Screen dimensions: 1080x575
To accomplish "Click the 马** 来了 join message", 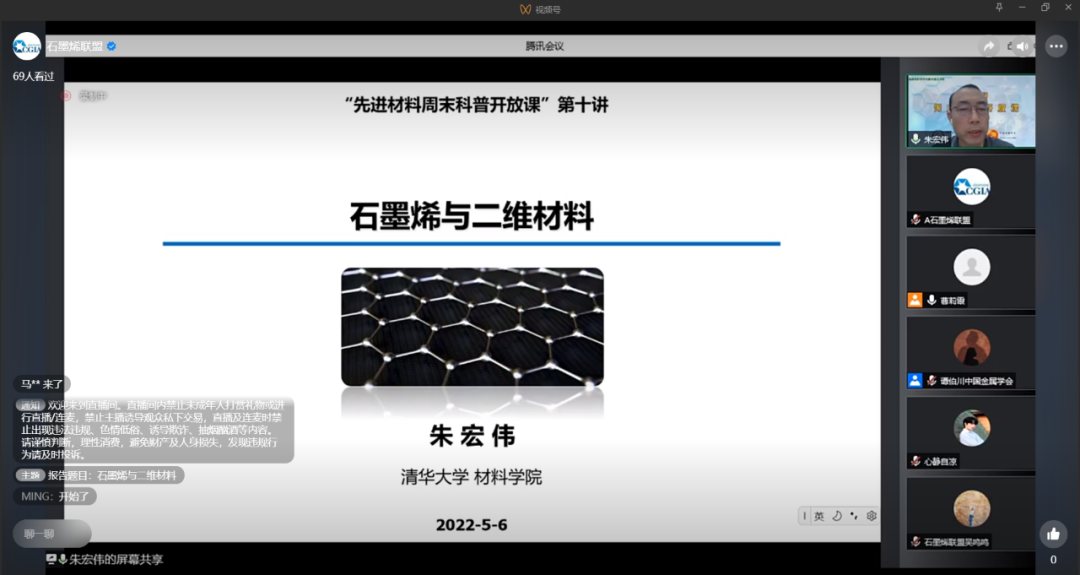I will pos(41,384).
